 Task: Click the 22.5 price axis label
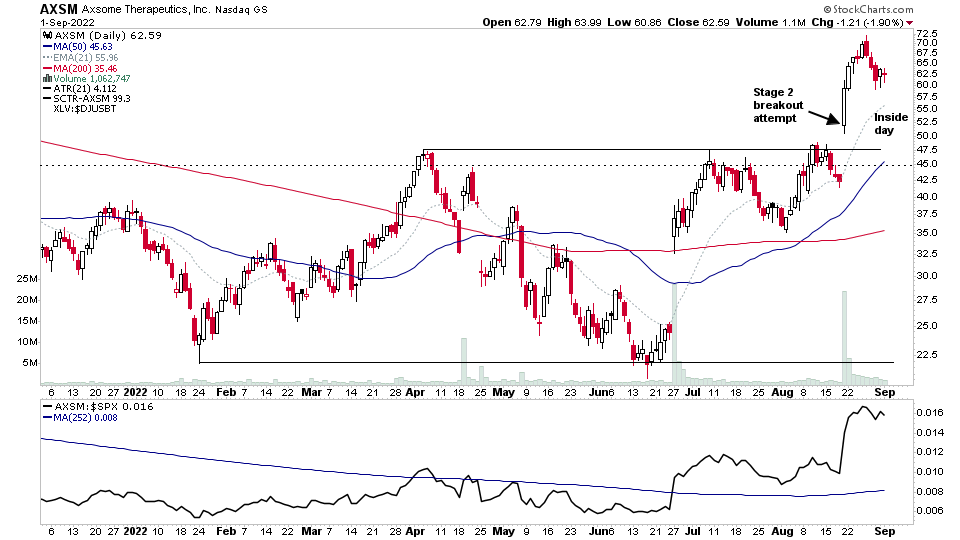927,354
